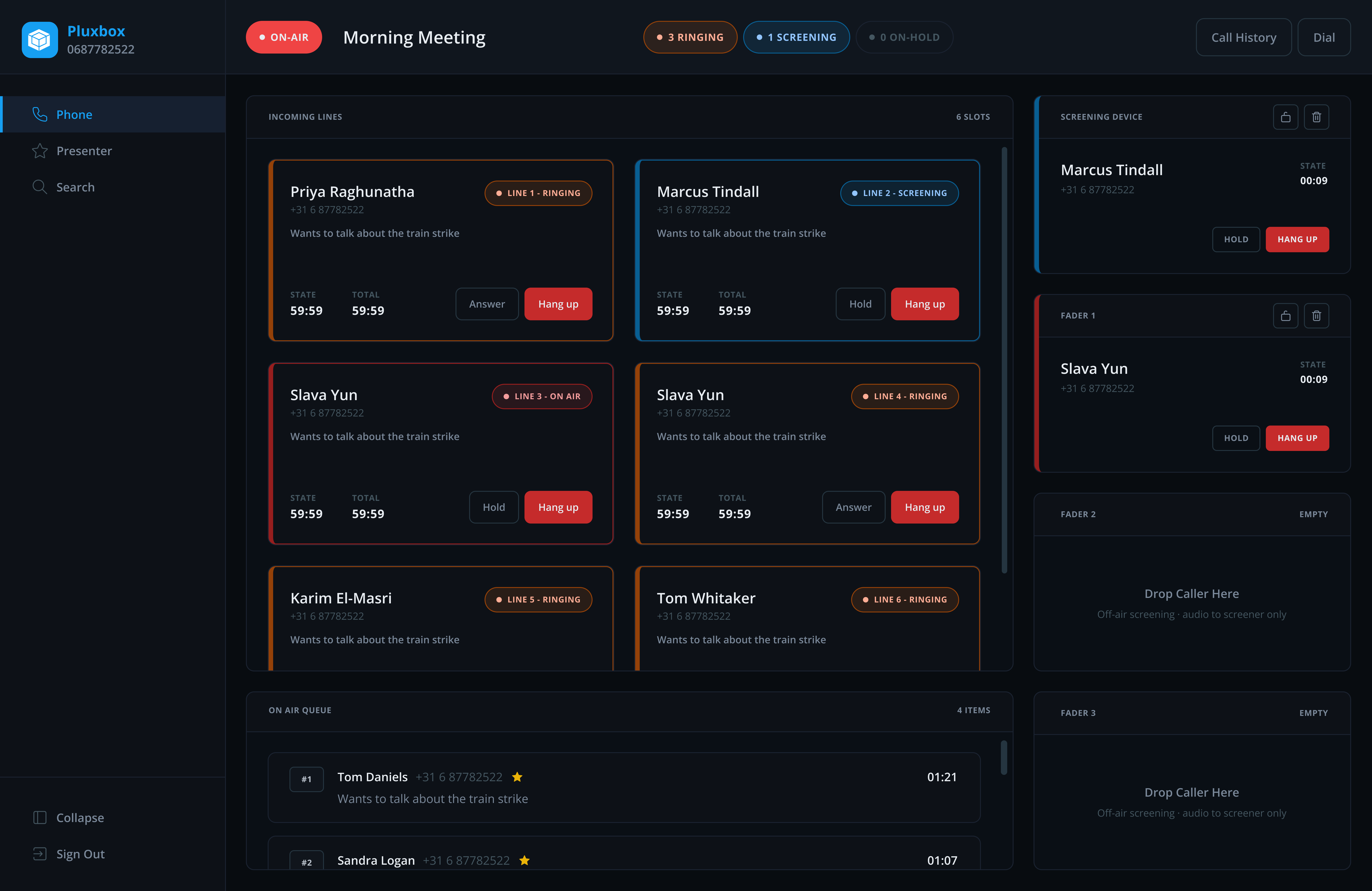The height and width of the screenshot is (891, 1372).
Task: Click the star next to Sandra Logan
Action: (524, 860)
